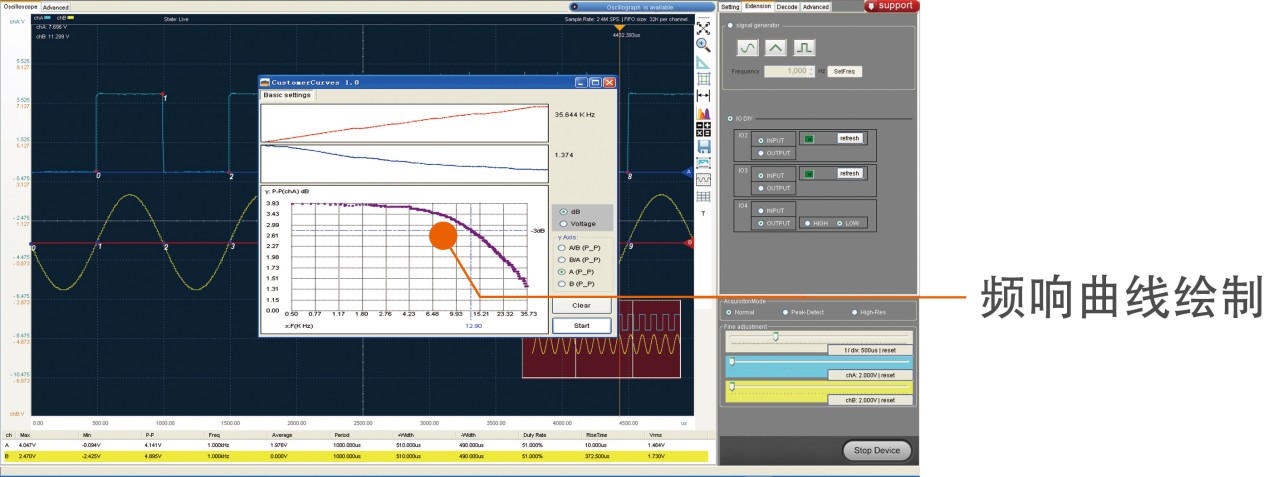
Task: Click the horizontal cursor measure icon
Action: 703,95
